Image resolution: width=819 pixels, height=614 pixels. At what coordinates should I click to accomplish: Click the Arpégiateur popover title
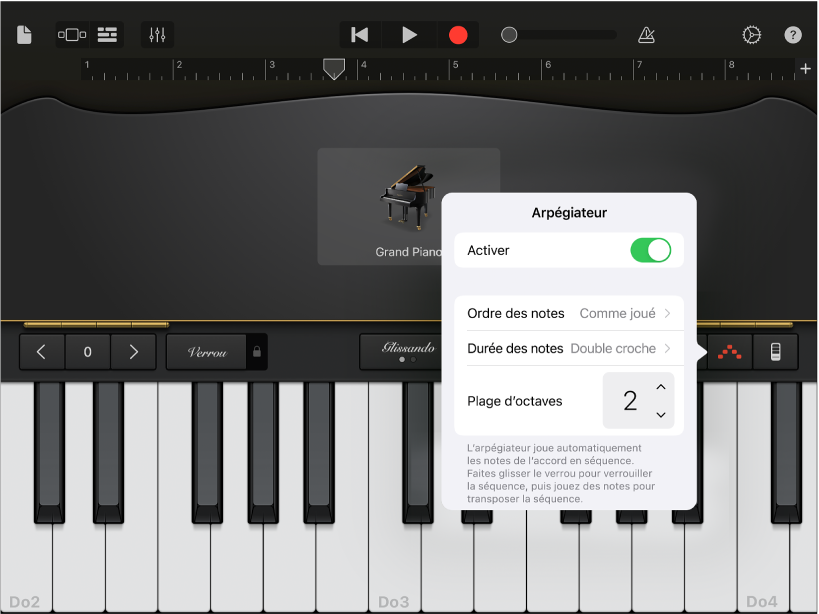point(569,212)
